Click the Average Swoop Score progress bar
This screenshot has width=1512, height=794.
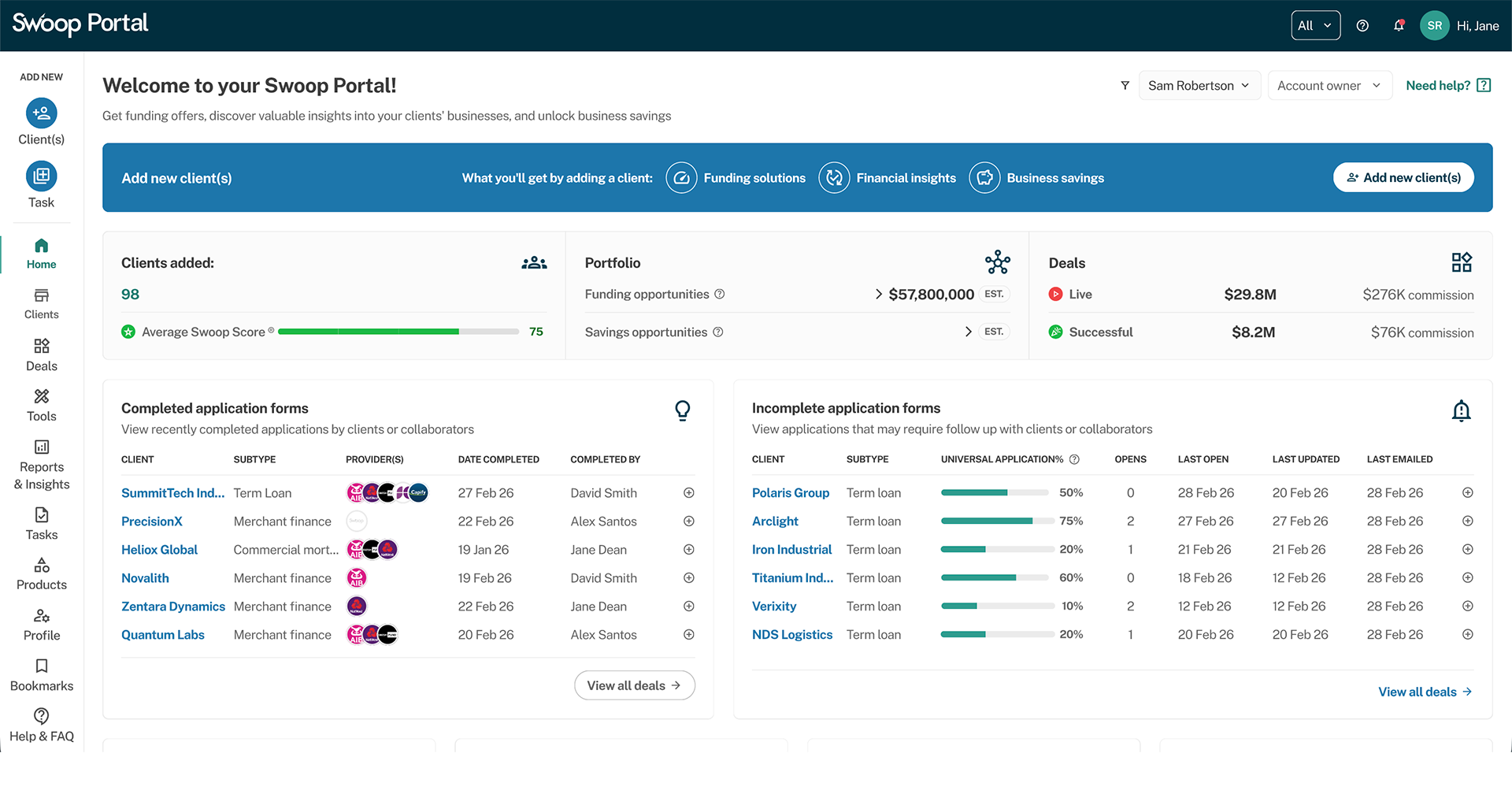pyautogui.click(x=398, y=332)
